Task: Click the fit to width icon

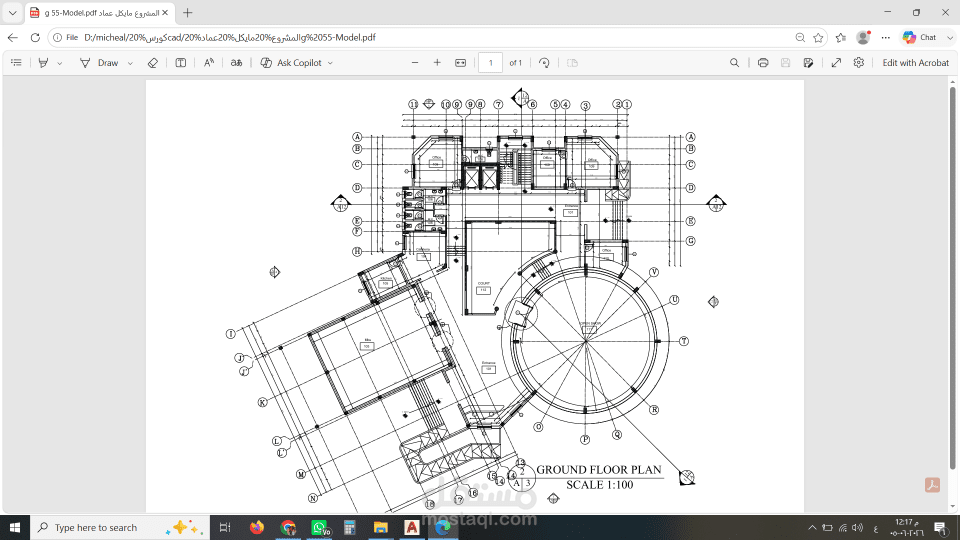Action: (x=460, y=62)
